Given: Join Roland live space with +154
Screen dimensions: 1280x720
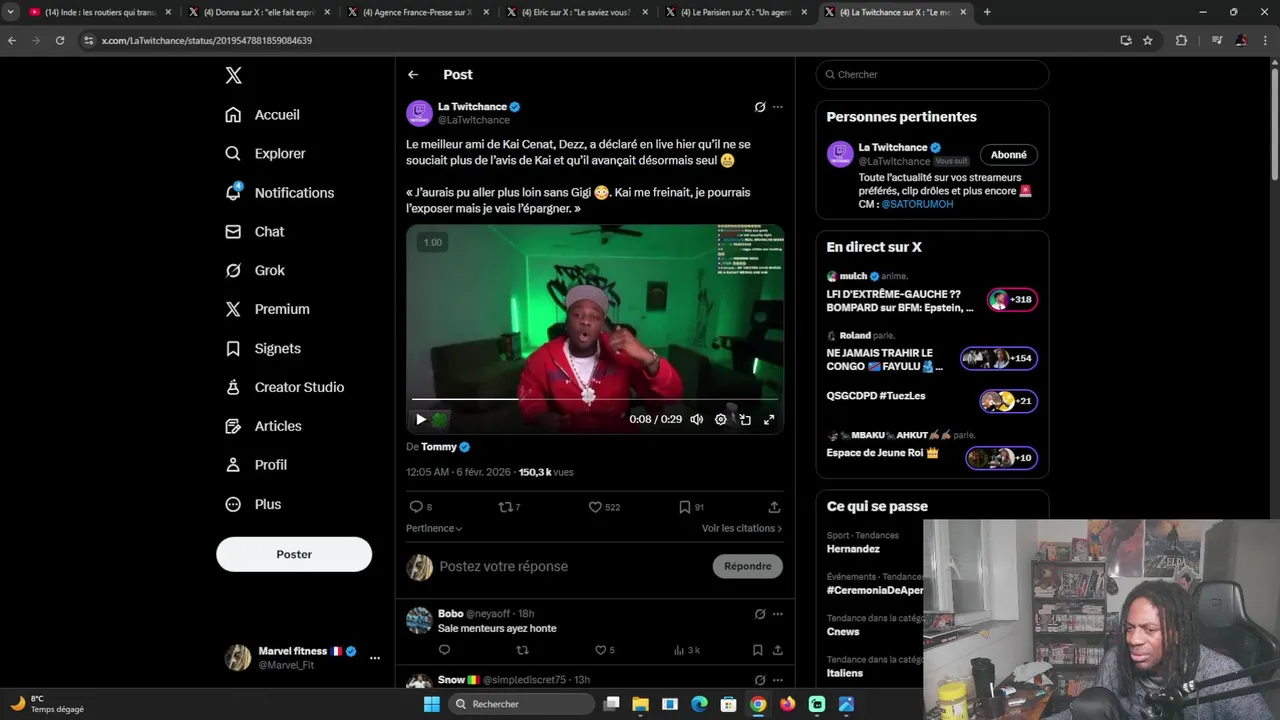Looking at the screenshot, I should (x=999, y=358).
